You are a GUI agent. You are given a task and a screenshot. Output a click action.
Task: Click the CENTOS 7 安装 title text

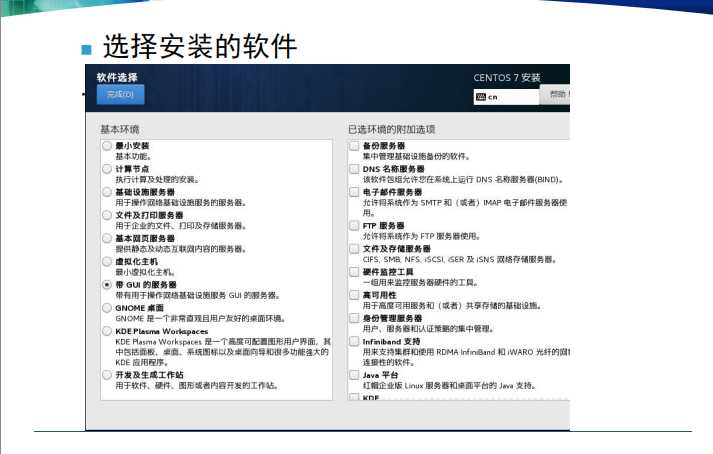pyautogui.click(x=507, y=78)
